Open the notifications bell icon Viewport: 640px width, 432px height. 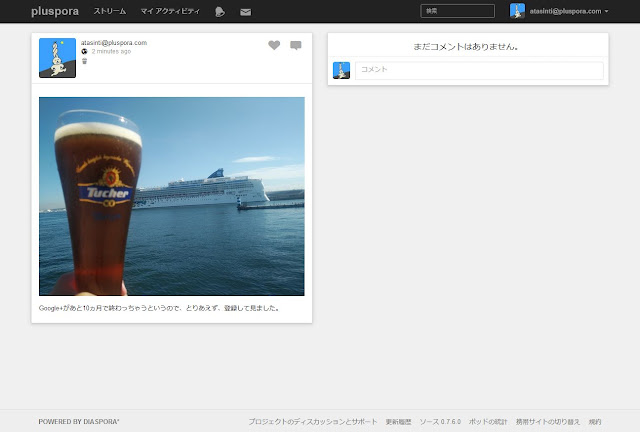220,12
